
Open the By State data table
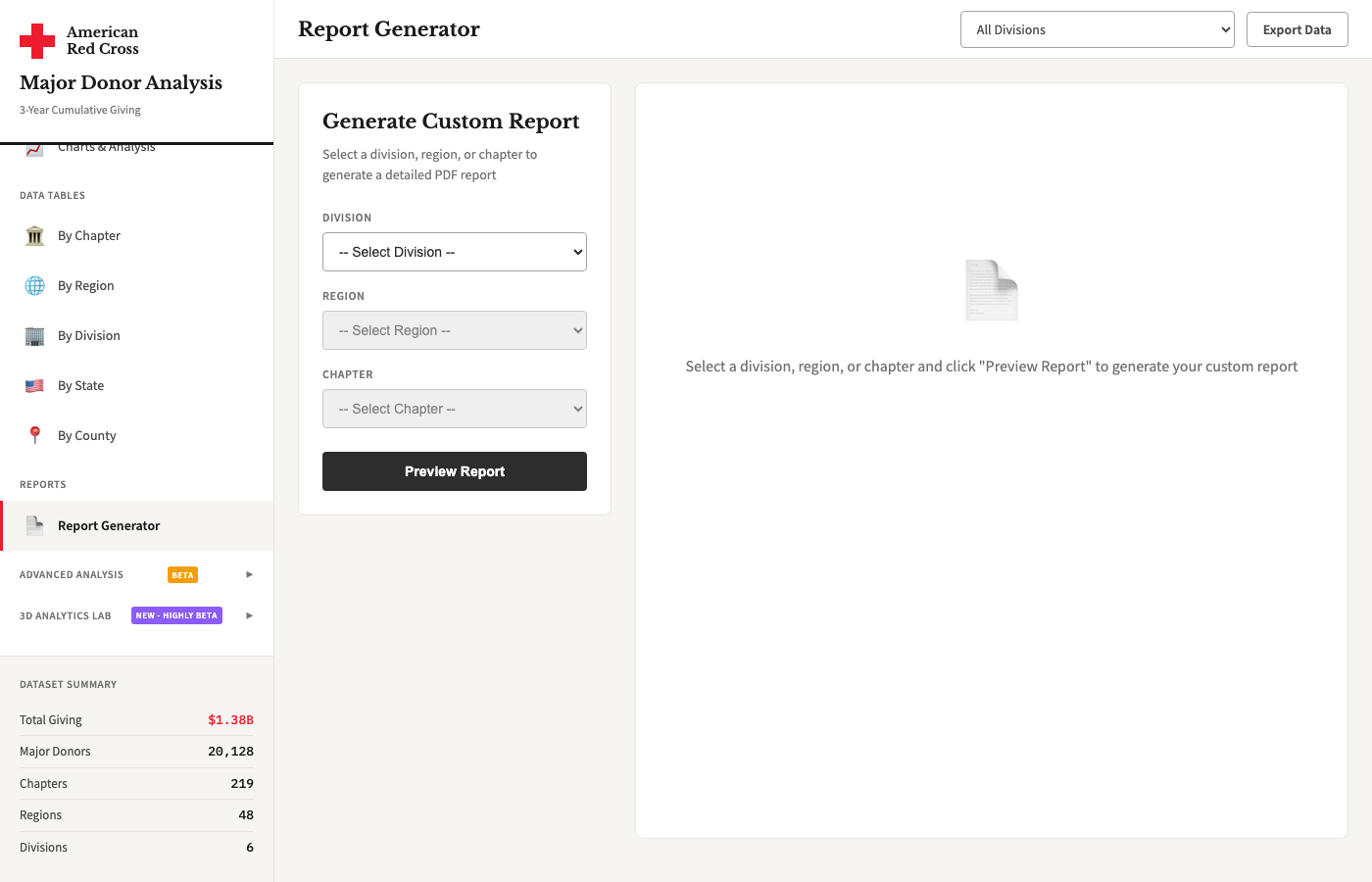[x=137, y=386]
